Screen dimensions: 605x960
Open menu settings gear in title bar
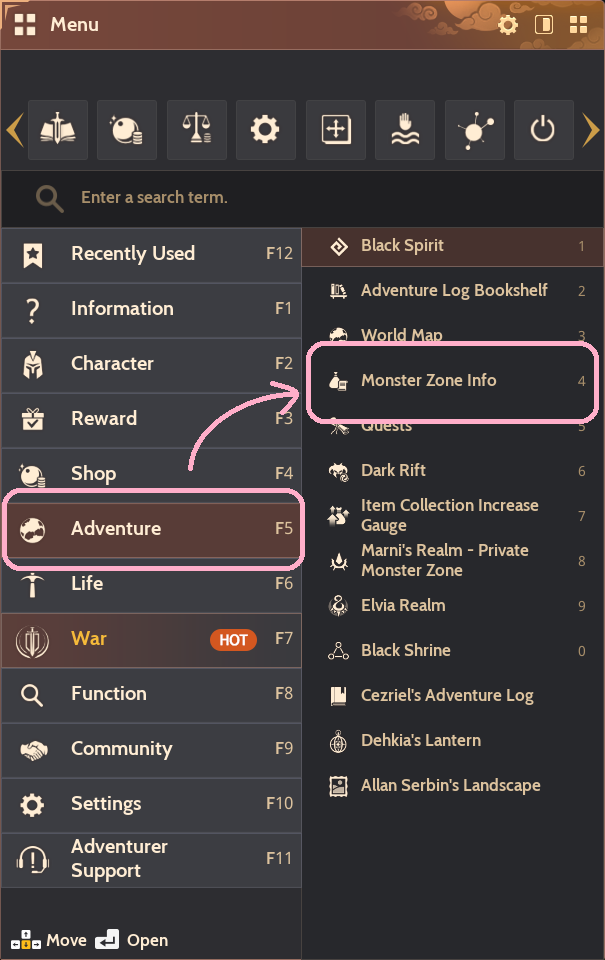[508, 25]
